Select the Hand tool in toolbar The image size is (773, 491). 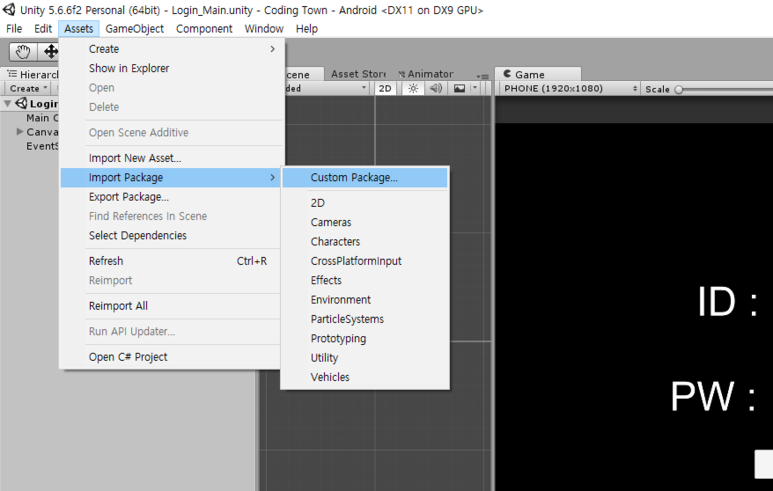pos(23,51)
